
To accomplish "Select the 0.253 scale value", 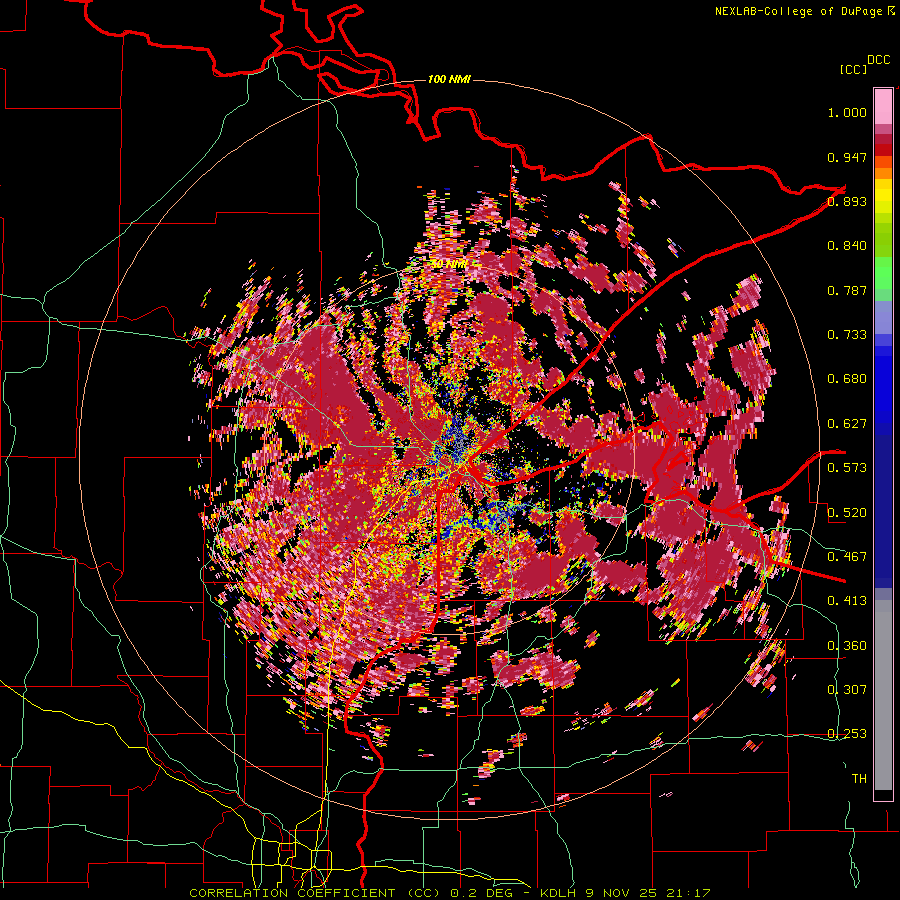I will (x=847, y=734).
